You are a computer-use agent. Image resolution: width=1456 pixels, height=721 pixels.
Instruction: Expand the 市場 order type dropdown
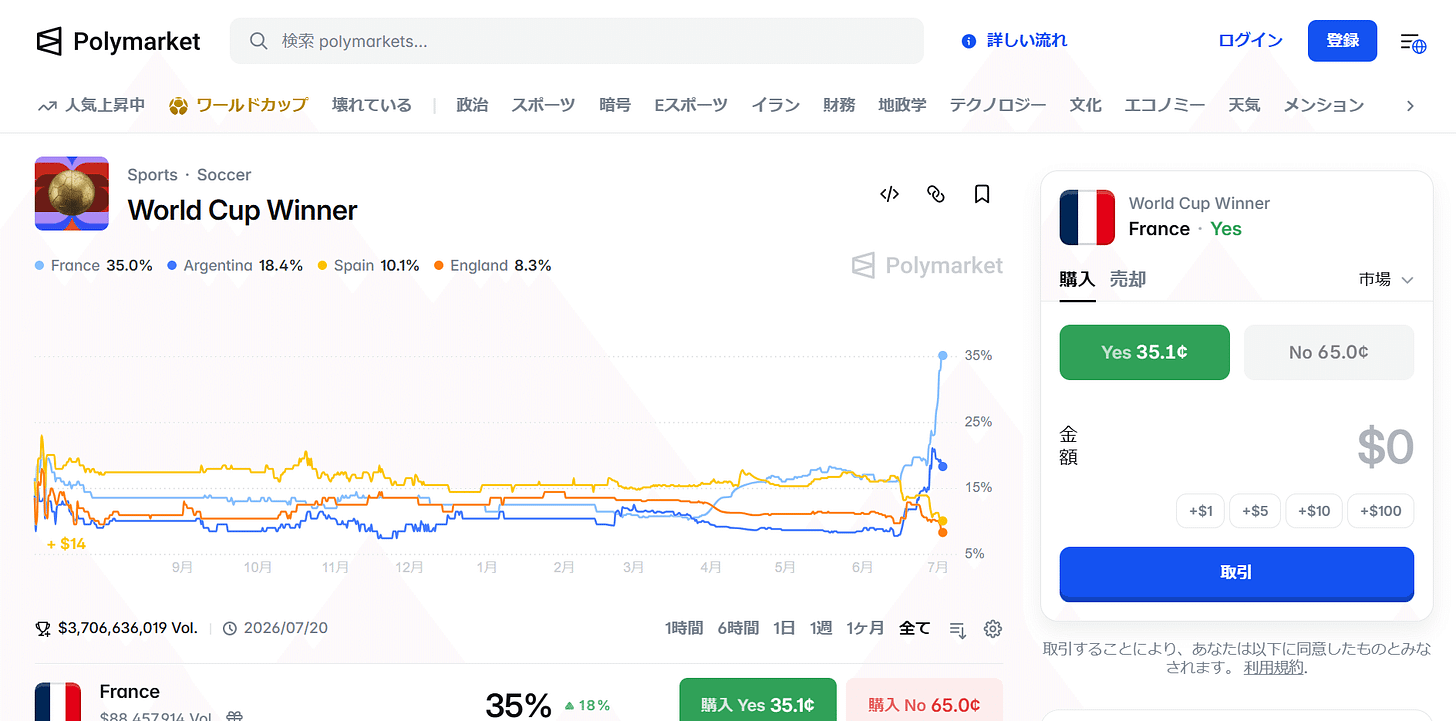[1386, 280]
